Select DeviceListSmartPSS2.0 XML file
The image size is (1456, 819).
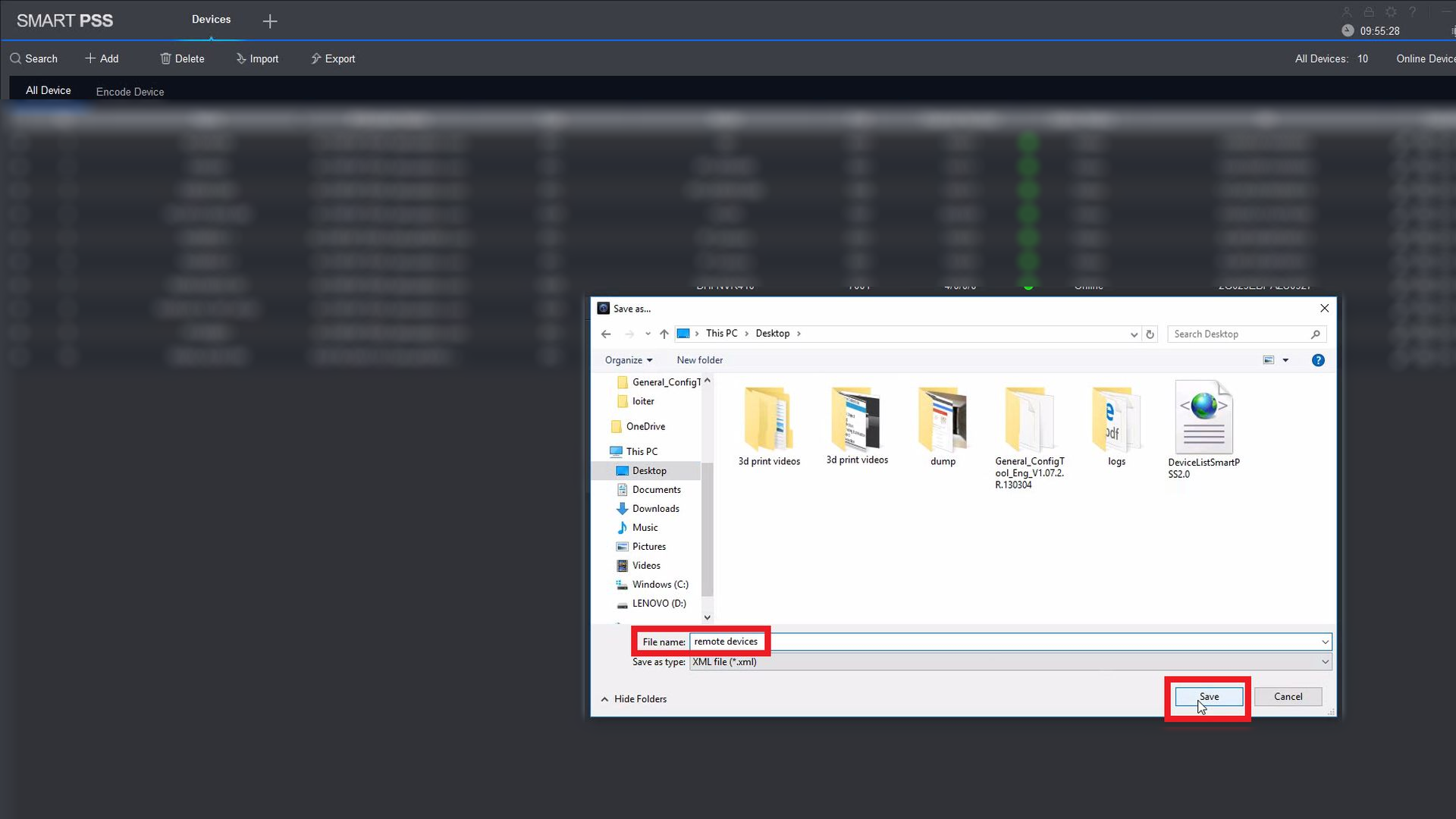(x=1203, y=429)
